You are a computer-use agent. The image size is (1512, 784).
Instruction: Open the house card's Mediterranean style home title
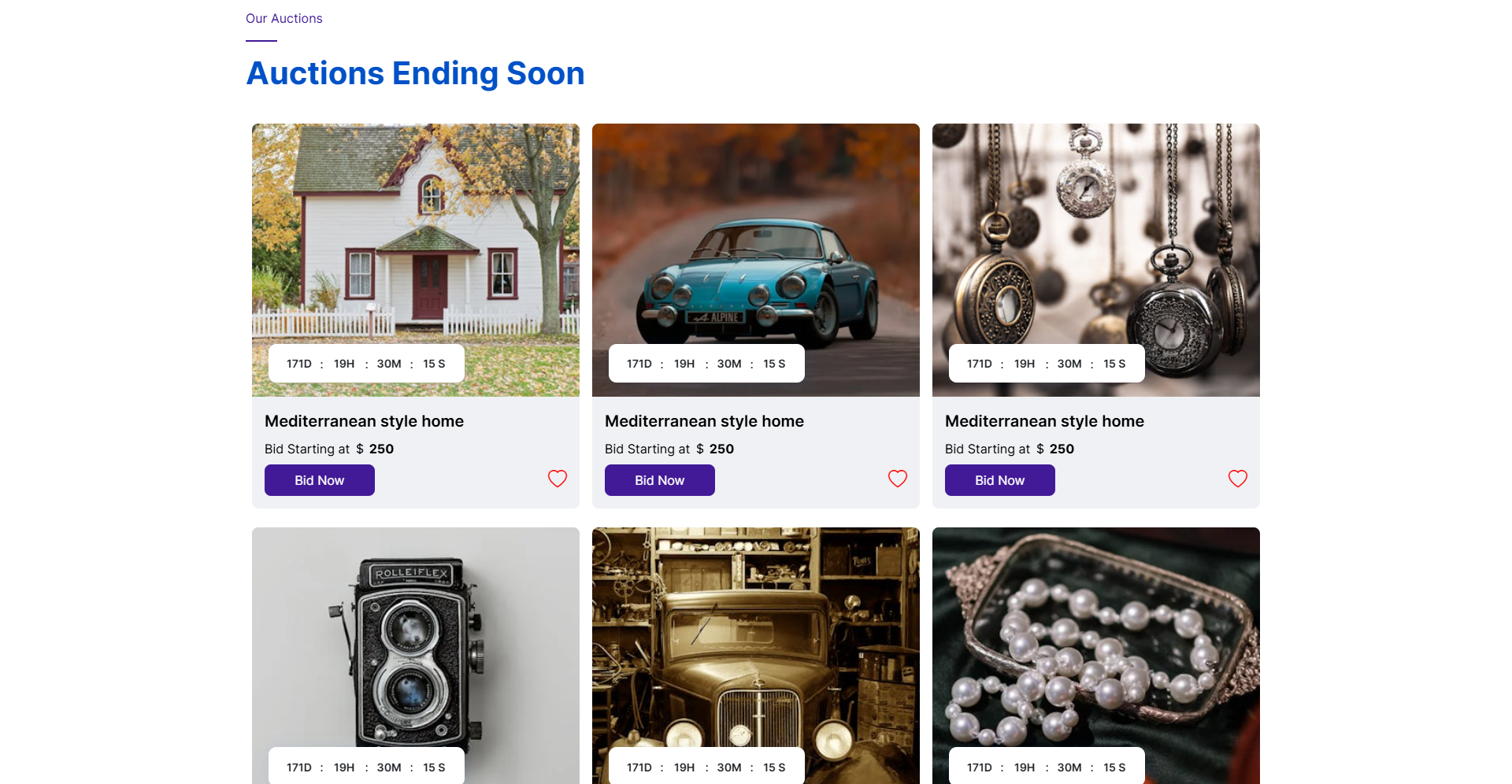click(364, 421)
